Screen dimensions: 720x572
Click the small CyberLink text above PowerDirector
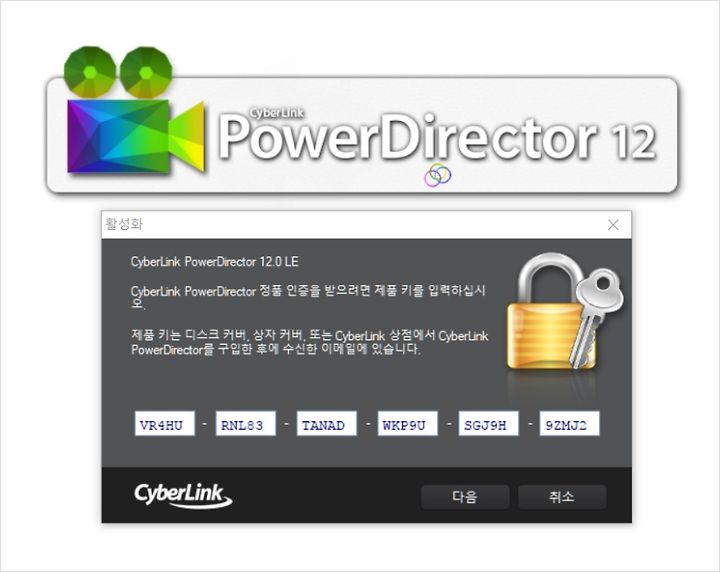coord(277,112)
